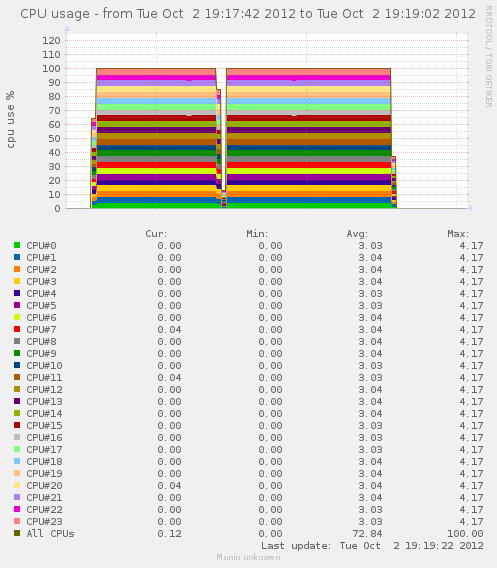
Task: Select the CPU#23 legend label
Action: click(44, 522)
